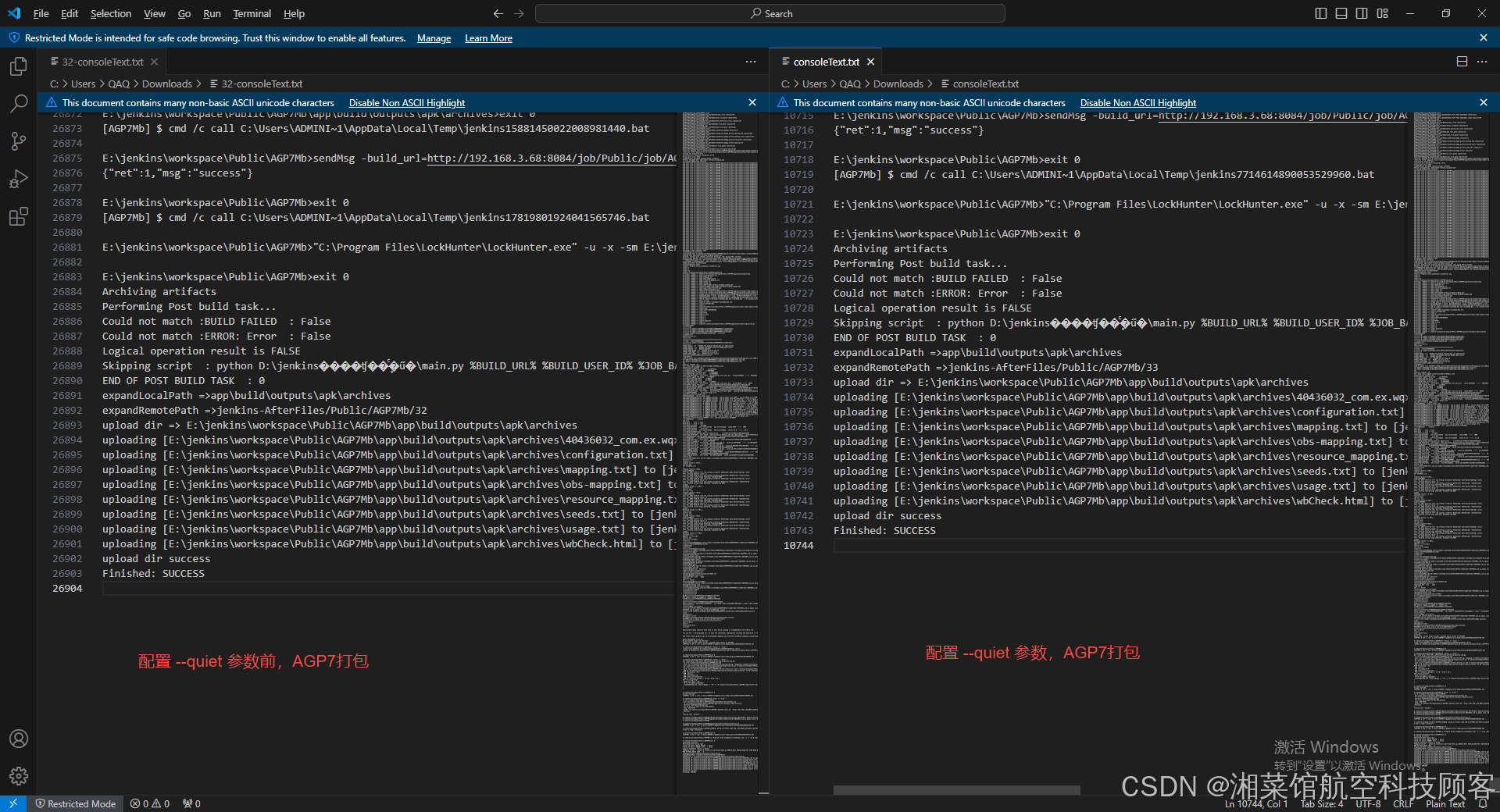Click the errors and warnings status indicator

(x=150, y=803)
